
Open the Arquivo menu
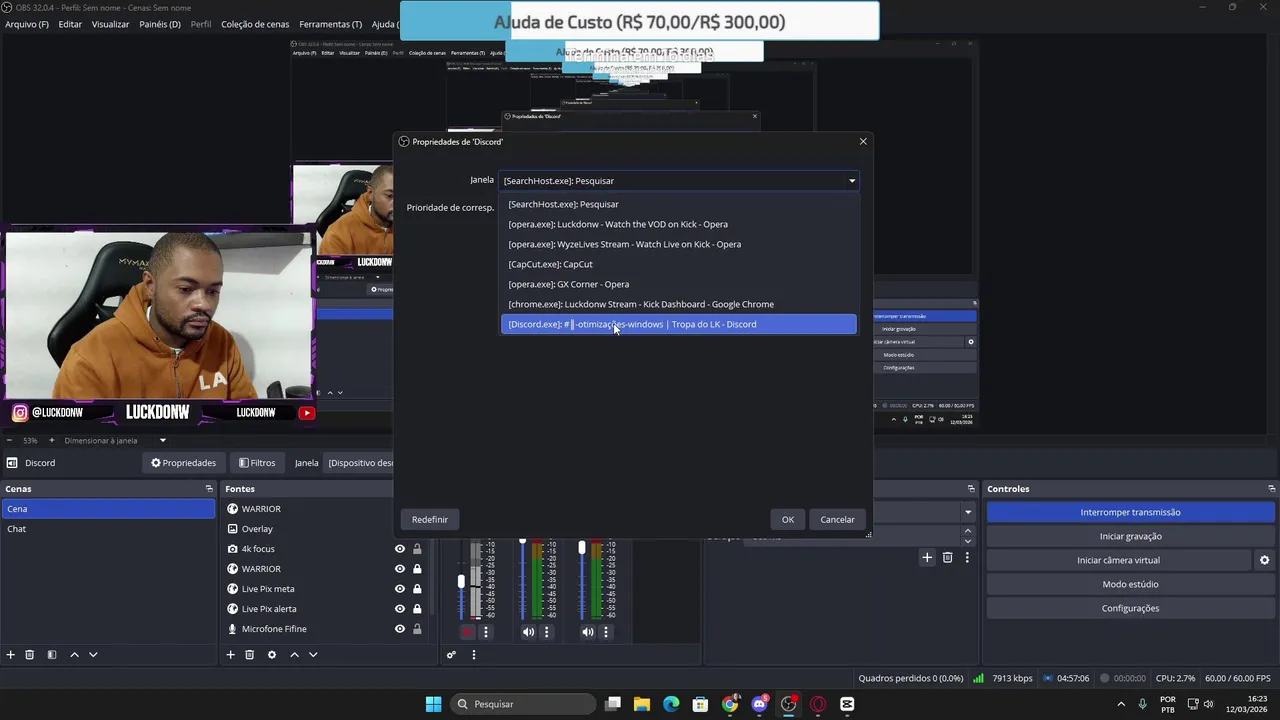27,24
